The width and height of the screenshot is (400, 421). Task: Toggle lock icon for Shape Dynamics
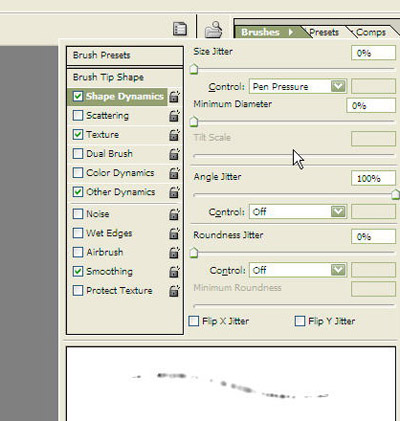pyautogui.click(x=174, y=97)
